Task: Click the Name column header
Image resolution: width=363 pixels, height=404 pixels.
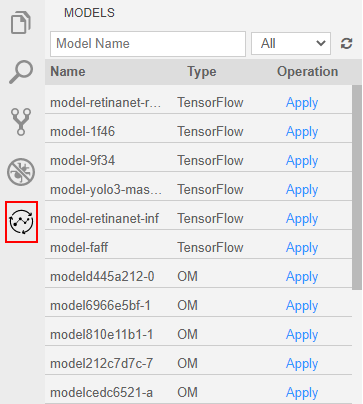Action: [68, 72]
